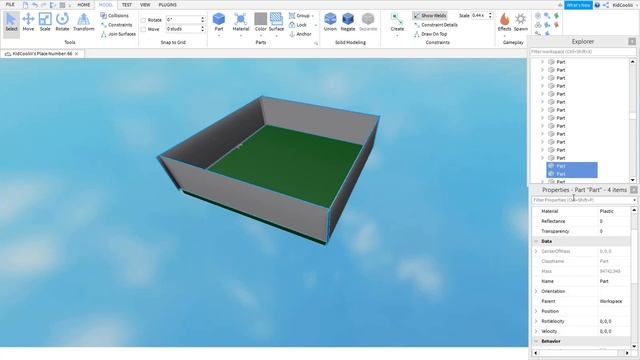
Task: Click the Filter workspace search field
Action: pyautogui.click(x=582, y=52)
